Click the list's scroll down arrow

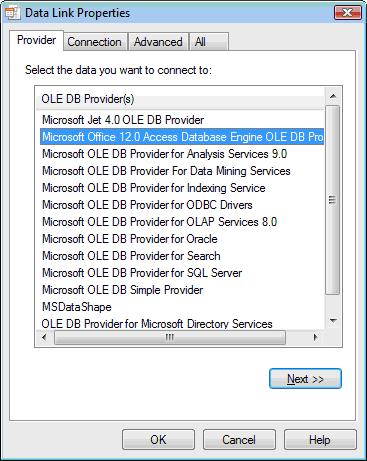[332, 321]
